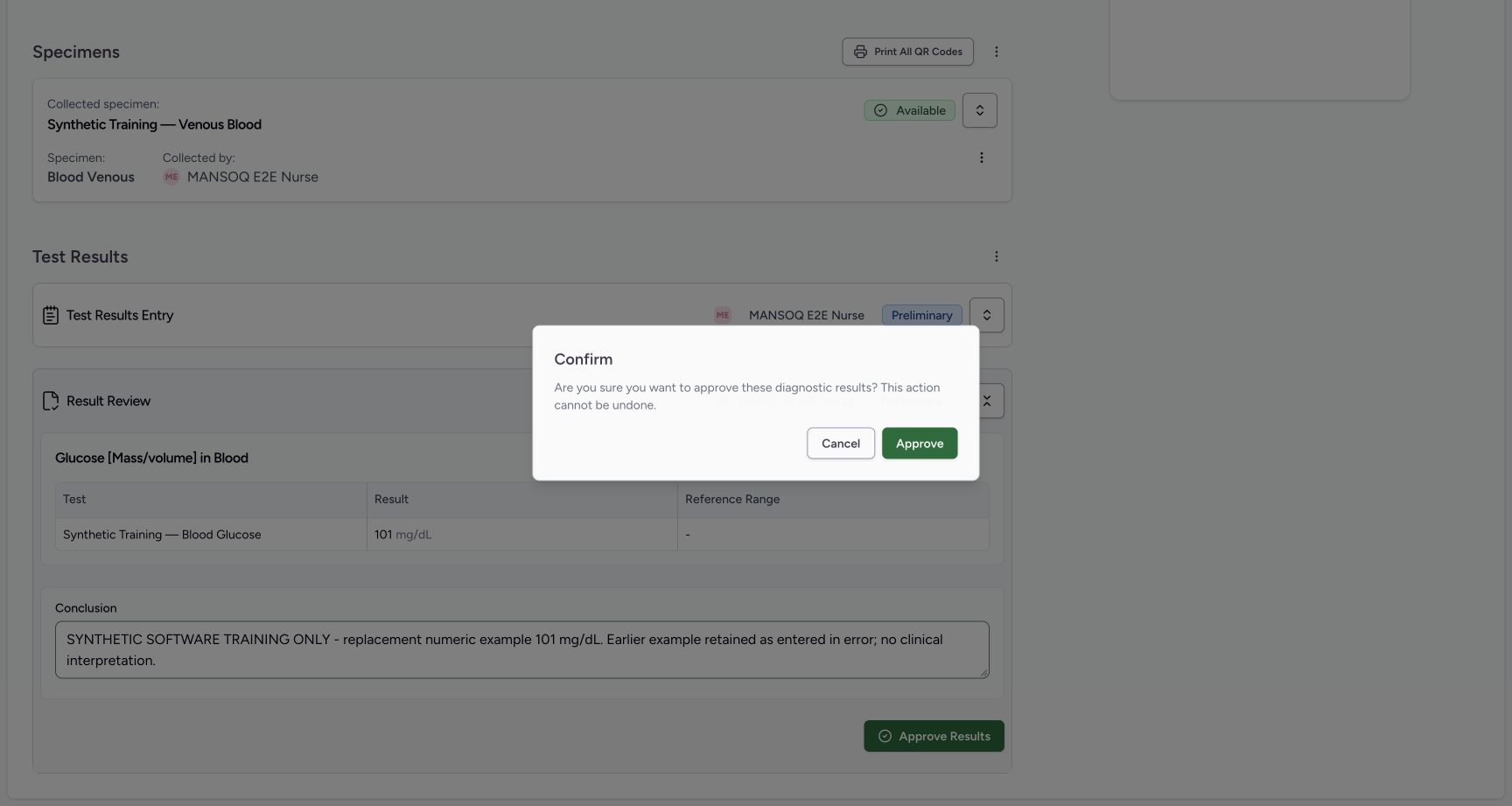Collapse the Result Review panel

[989, 401]
